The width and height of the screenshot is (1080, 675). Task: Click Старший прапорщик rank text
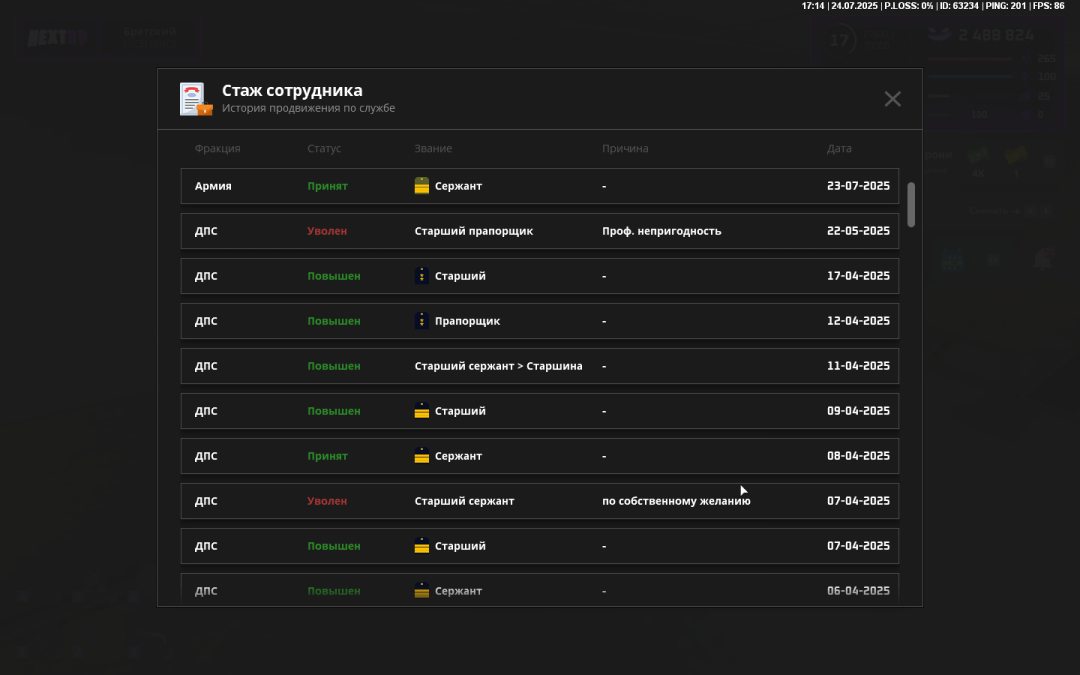pyautogui.click(x=474, y=231)
